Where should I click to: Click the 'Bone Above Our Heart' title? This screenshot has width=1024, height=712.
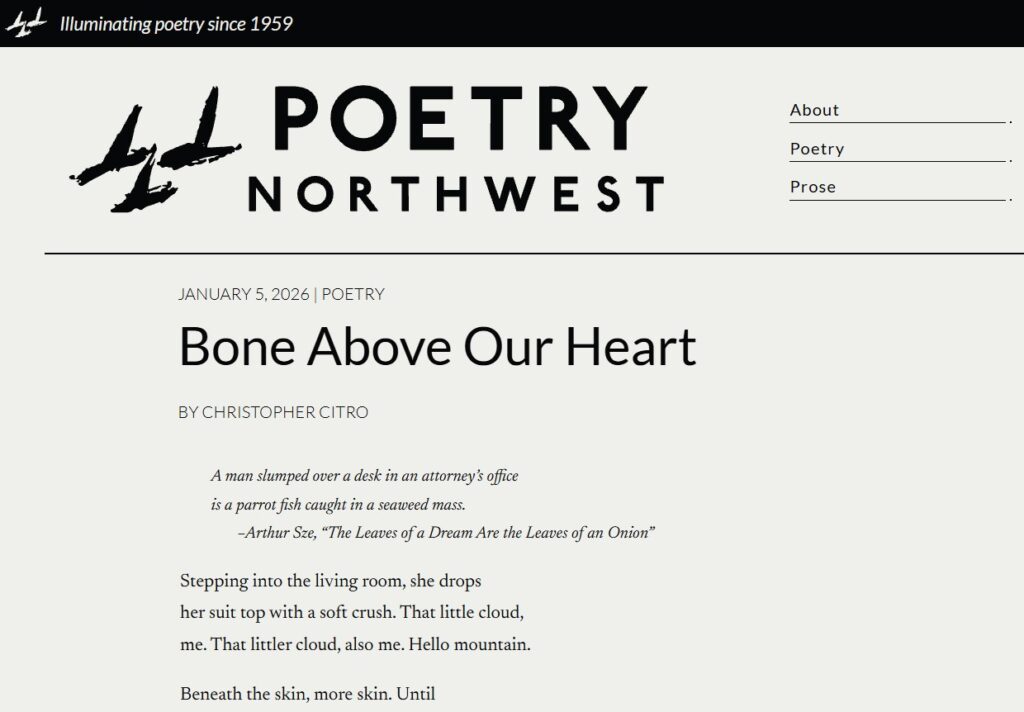pos(437,347)
